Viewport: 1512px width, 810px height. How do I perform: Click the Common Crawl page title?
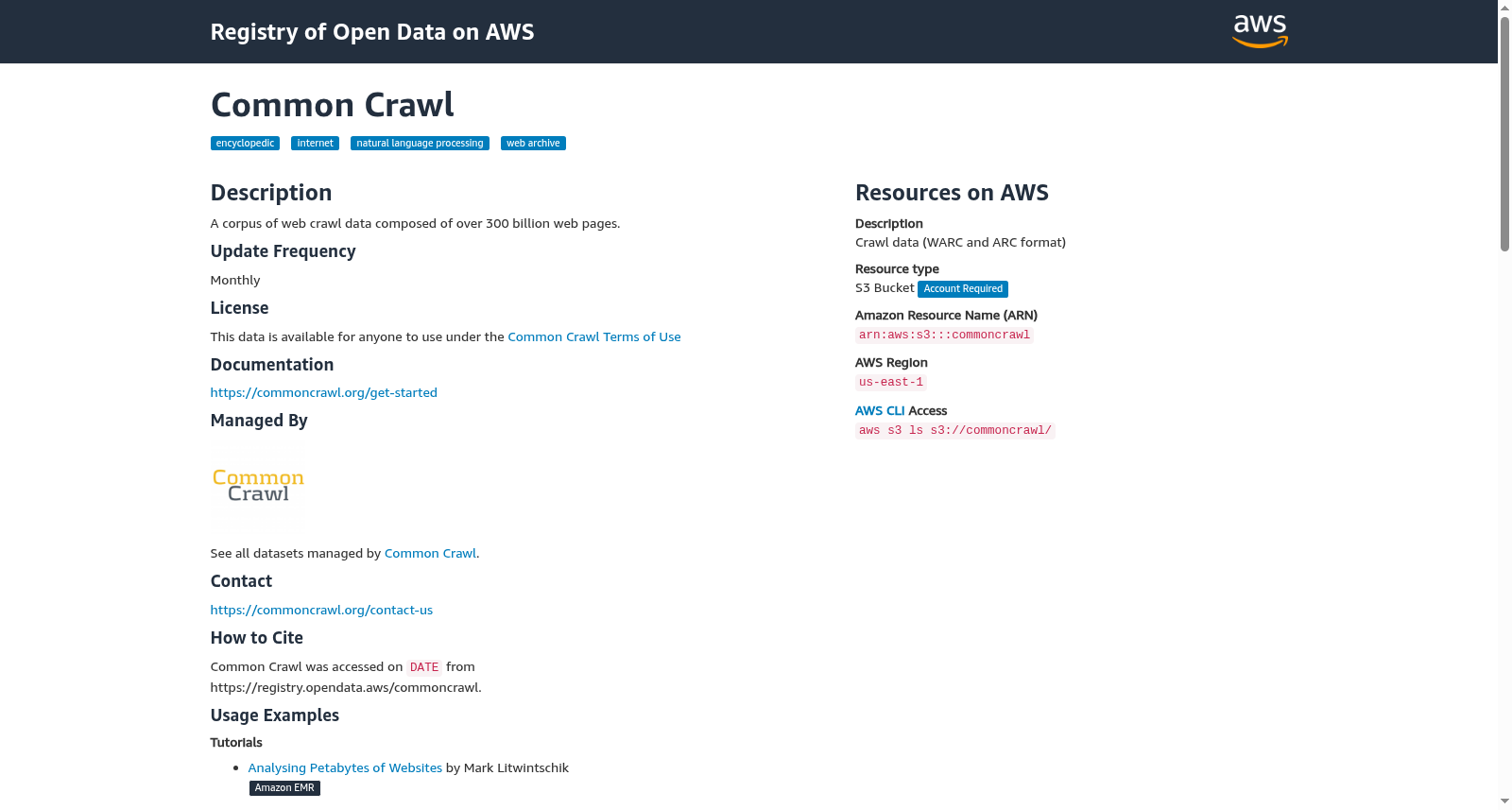tap(333, 104)
